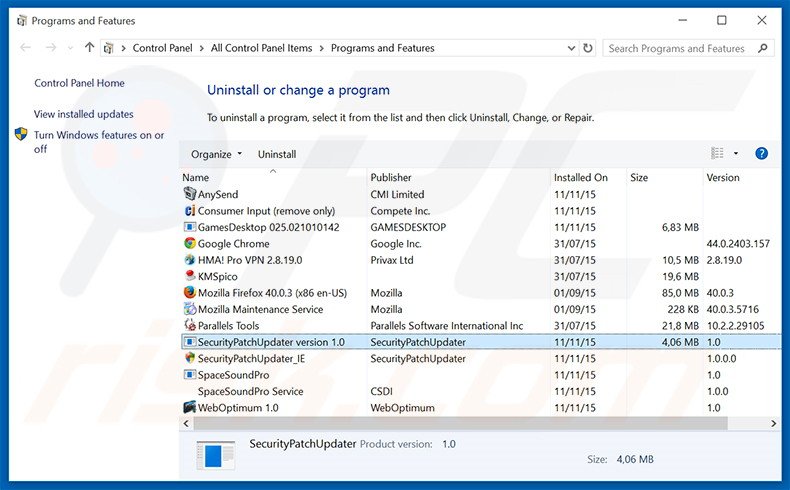Click the 19,6 MB size cell
790x490 pixels.
[x=680, y=276]
